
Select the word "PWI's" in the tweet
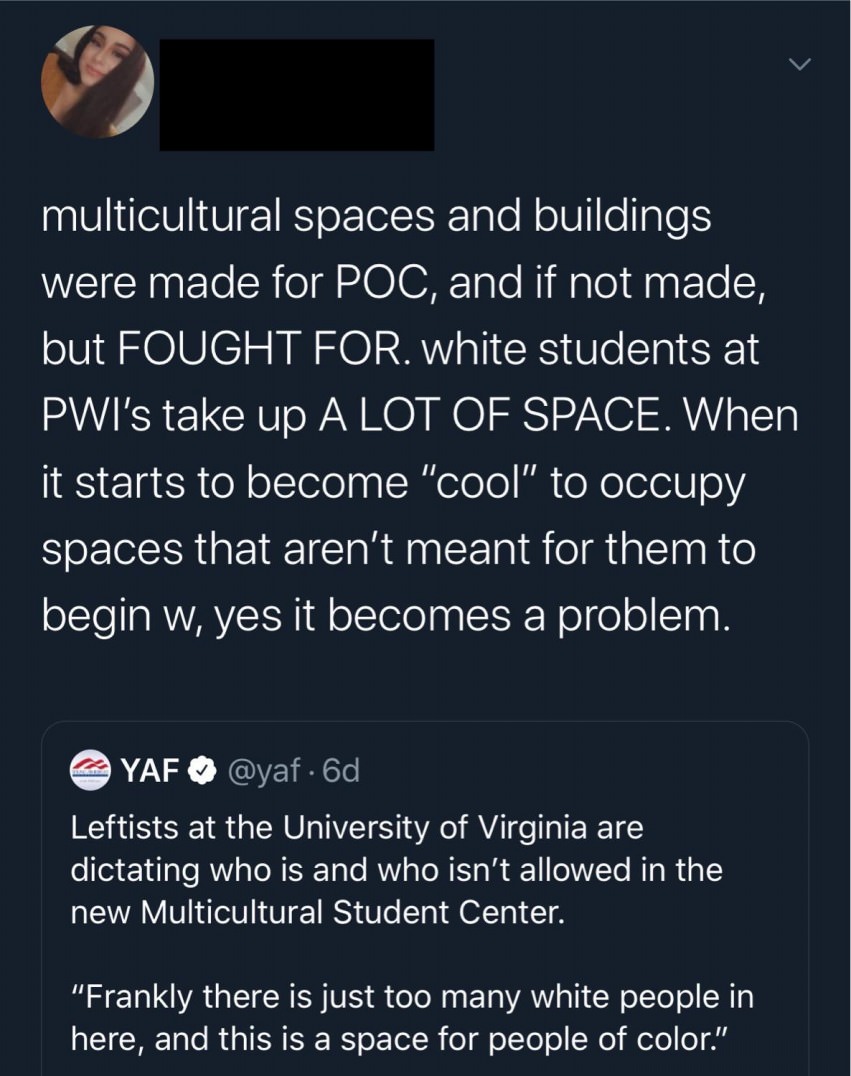90,417
